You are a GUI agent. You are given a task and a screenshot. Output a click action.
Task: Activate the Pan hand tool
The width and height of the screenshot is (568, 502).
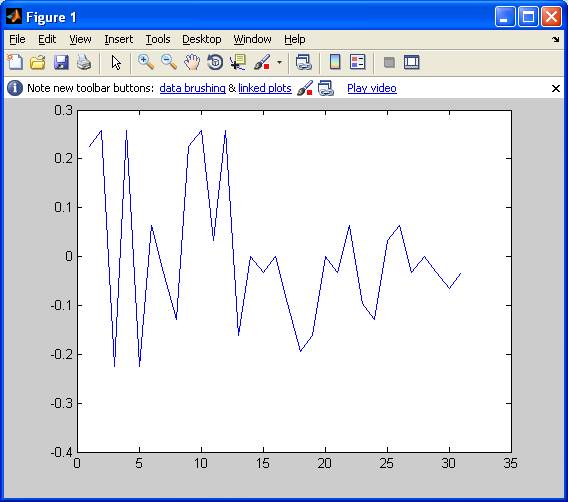point(192,62)
